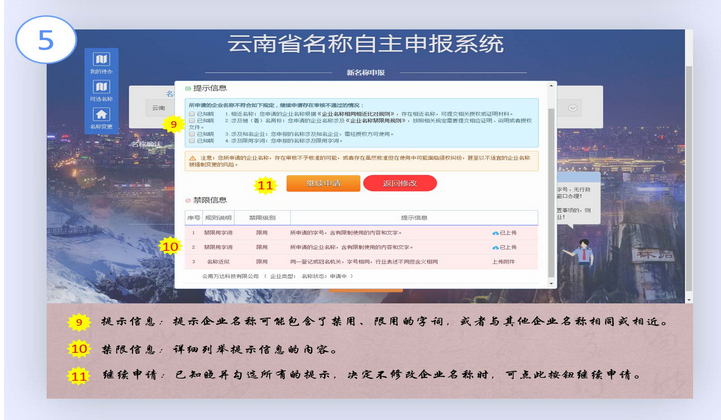This screenshot has height=420, width=721.
Task: Expand the dropdown arrow behind the dialog
Action: click(573, 107)
